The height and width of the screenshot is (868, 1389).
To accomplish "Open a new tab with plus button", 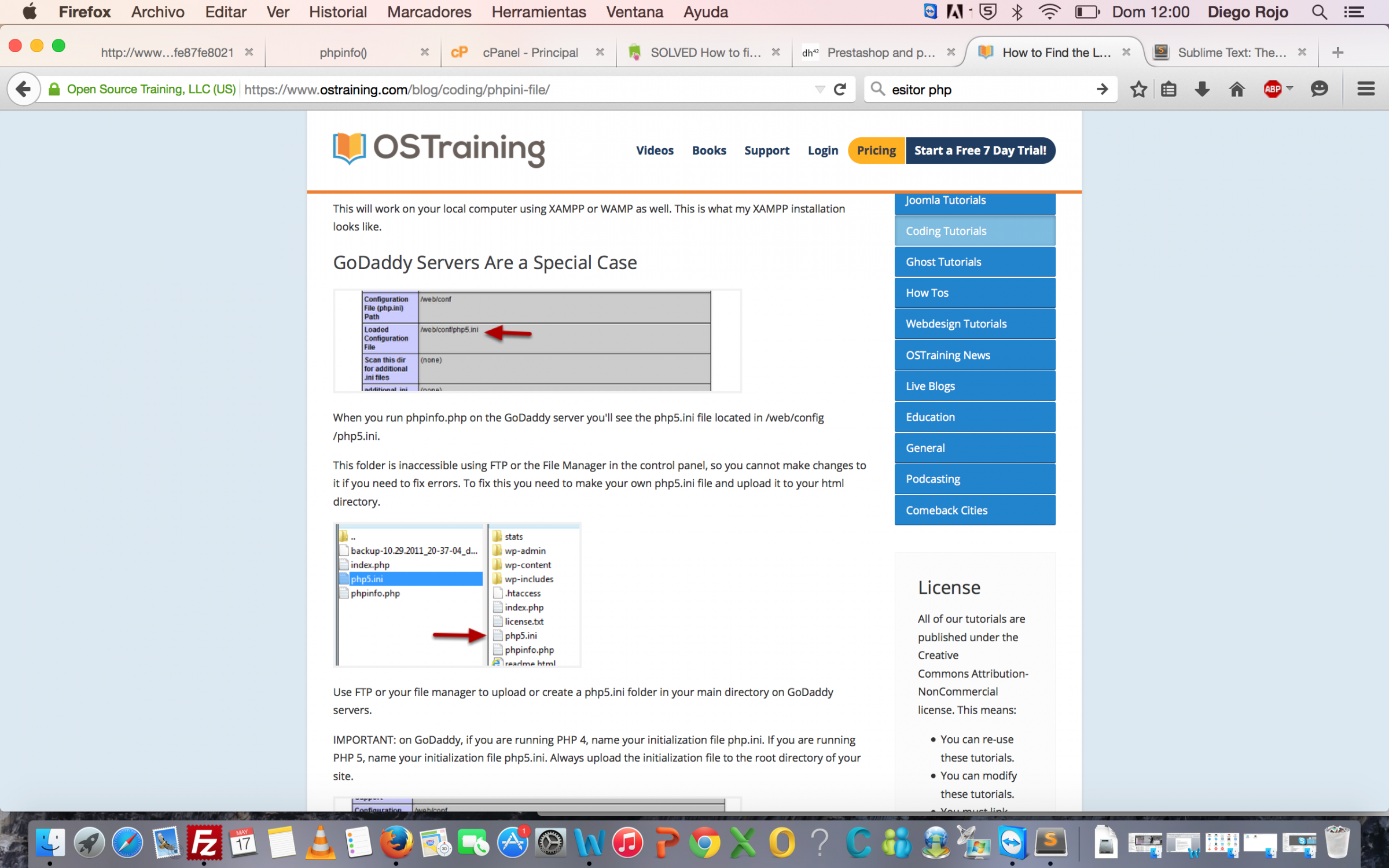I will 1337,53.
